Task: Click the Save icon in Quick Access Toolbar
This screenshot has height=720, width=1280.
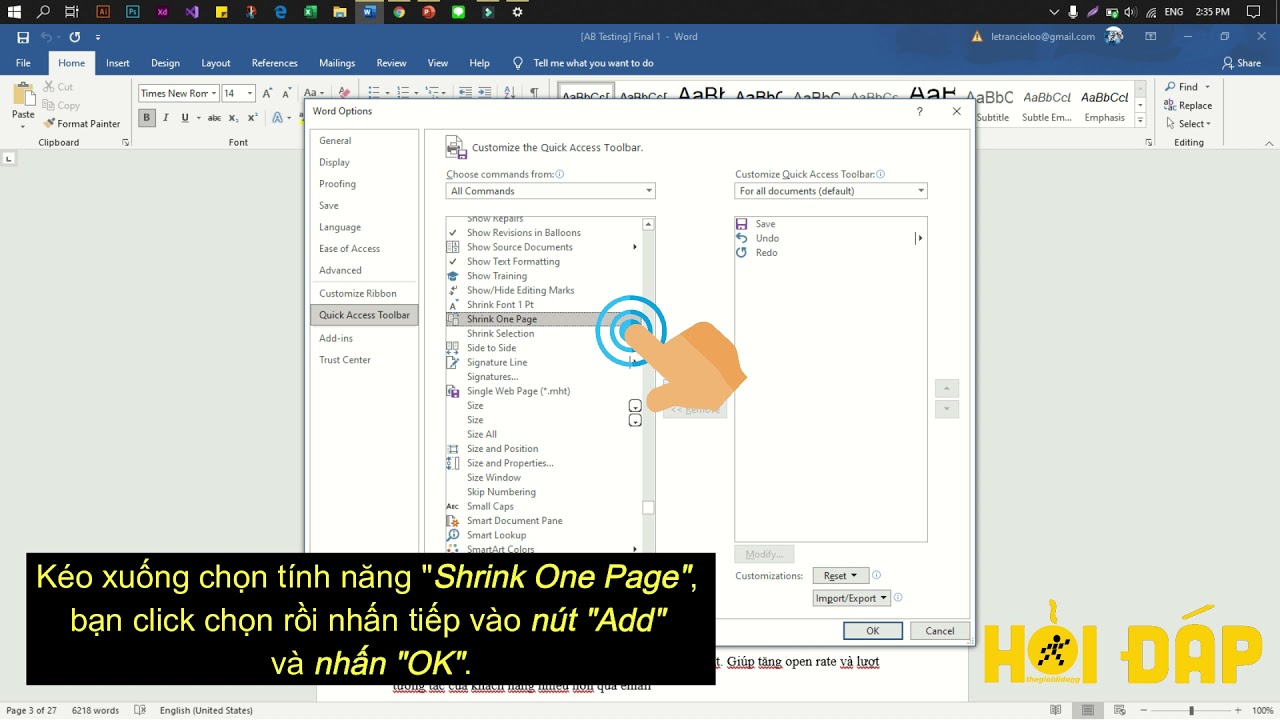Action: (23, 37)
